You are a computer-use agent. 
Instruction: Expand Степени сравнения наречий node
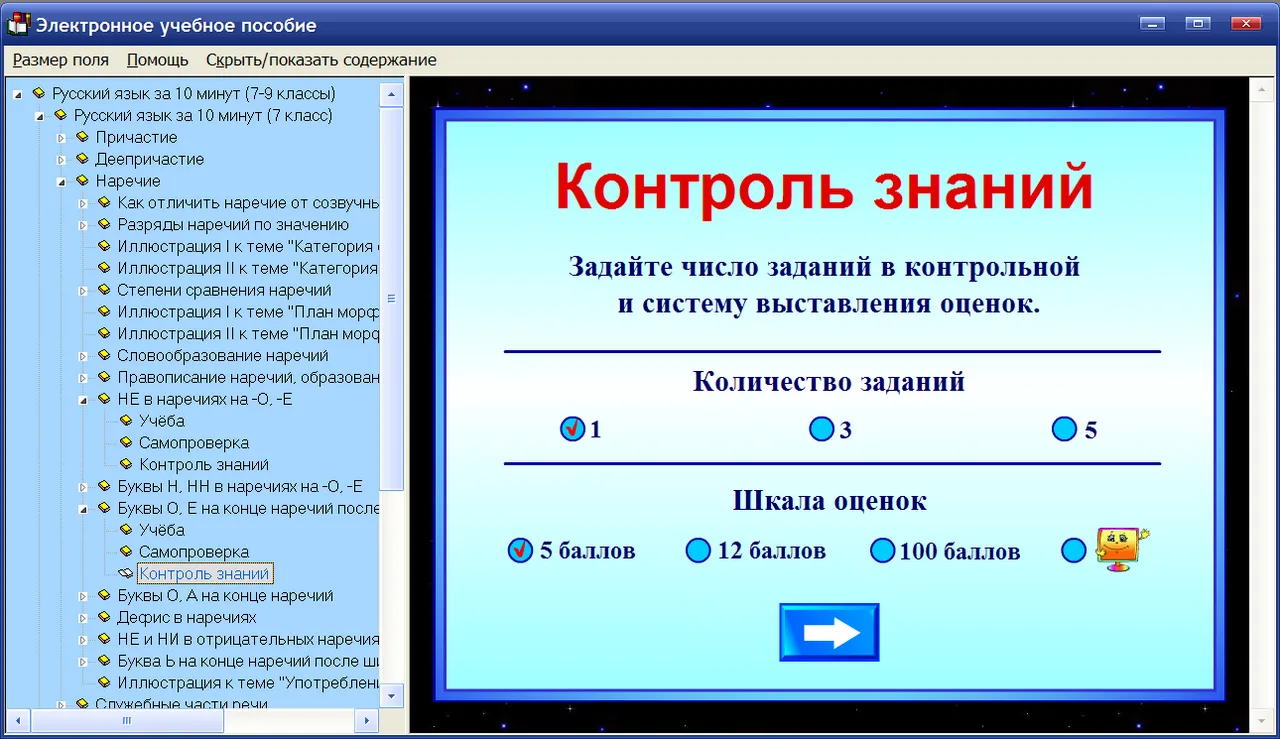[x=83, y=291]
